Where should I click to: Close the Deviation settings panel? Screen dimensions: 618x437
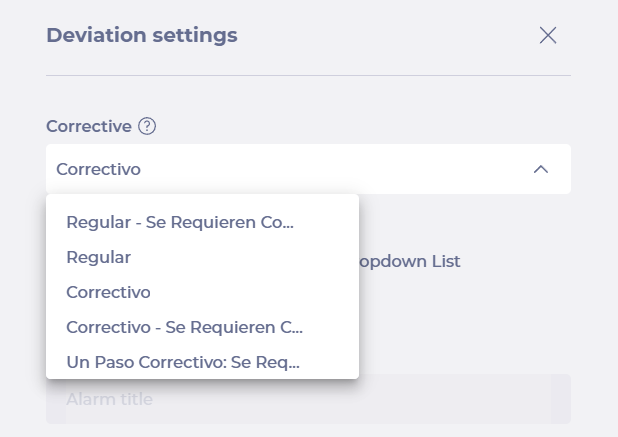click(548, 35)
